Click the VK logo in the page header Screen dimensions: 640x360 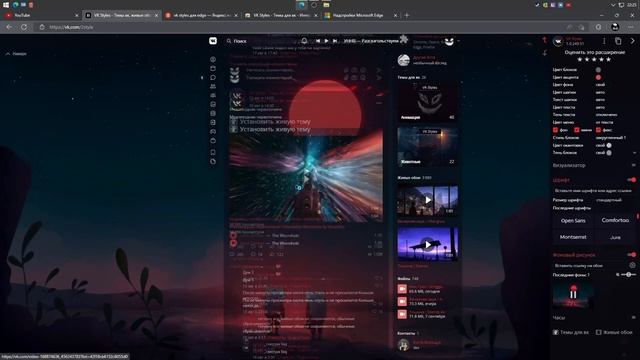(213, 41)
